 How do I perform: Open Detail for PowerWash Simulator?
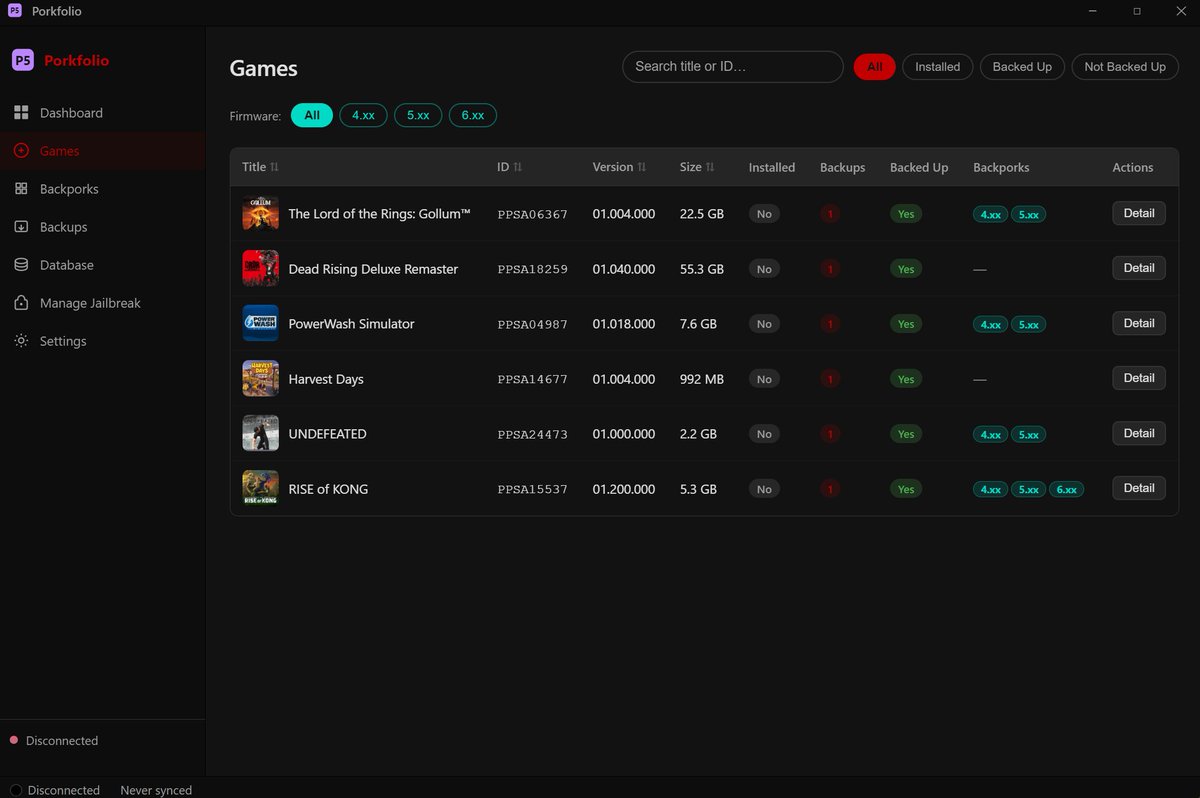coord(1139,323)
